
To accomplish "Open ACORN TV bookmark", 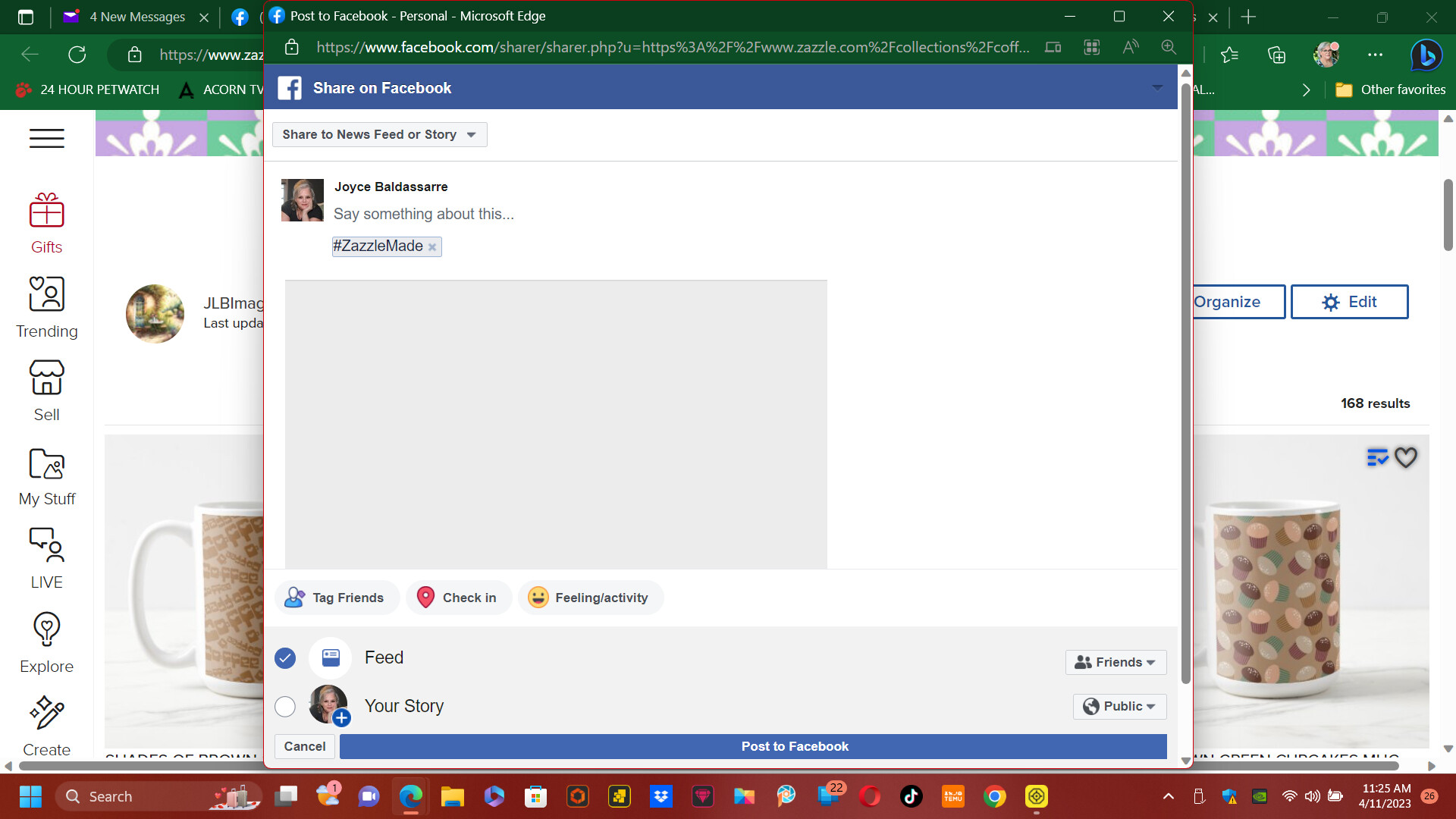I will [221, 89].
